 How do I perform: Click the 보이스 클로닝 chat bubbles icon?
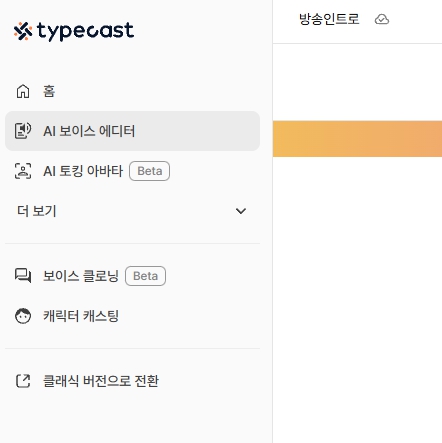[x=23, y=276]
